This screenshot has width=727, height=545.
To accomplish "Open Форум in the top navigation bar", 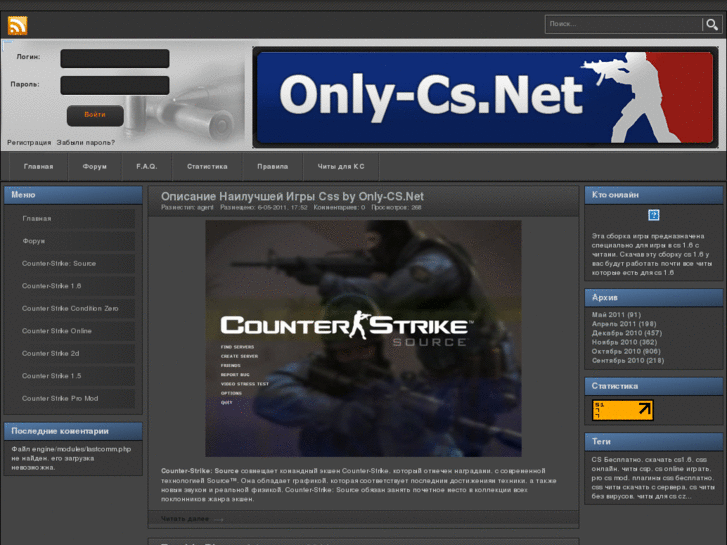I will (95, 167).
